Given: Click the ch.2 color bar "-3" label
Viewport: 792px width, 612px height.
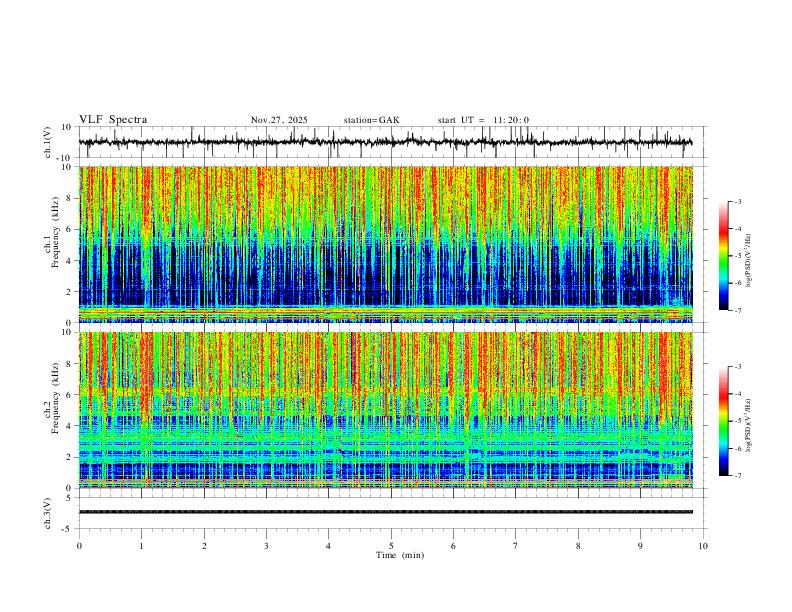Looking at the screenshot, I should coord(738,367).
